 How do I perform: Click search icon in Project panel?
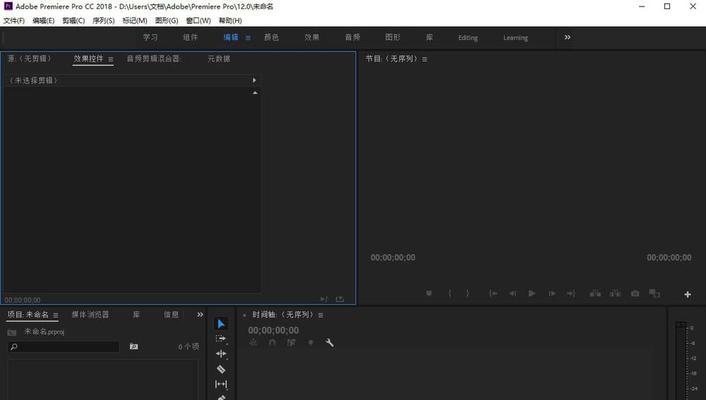click(x=14, y=347)
